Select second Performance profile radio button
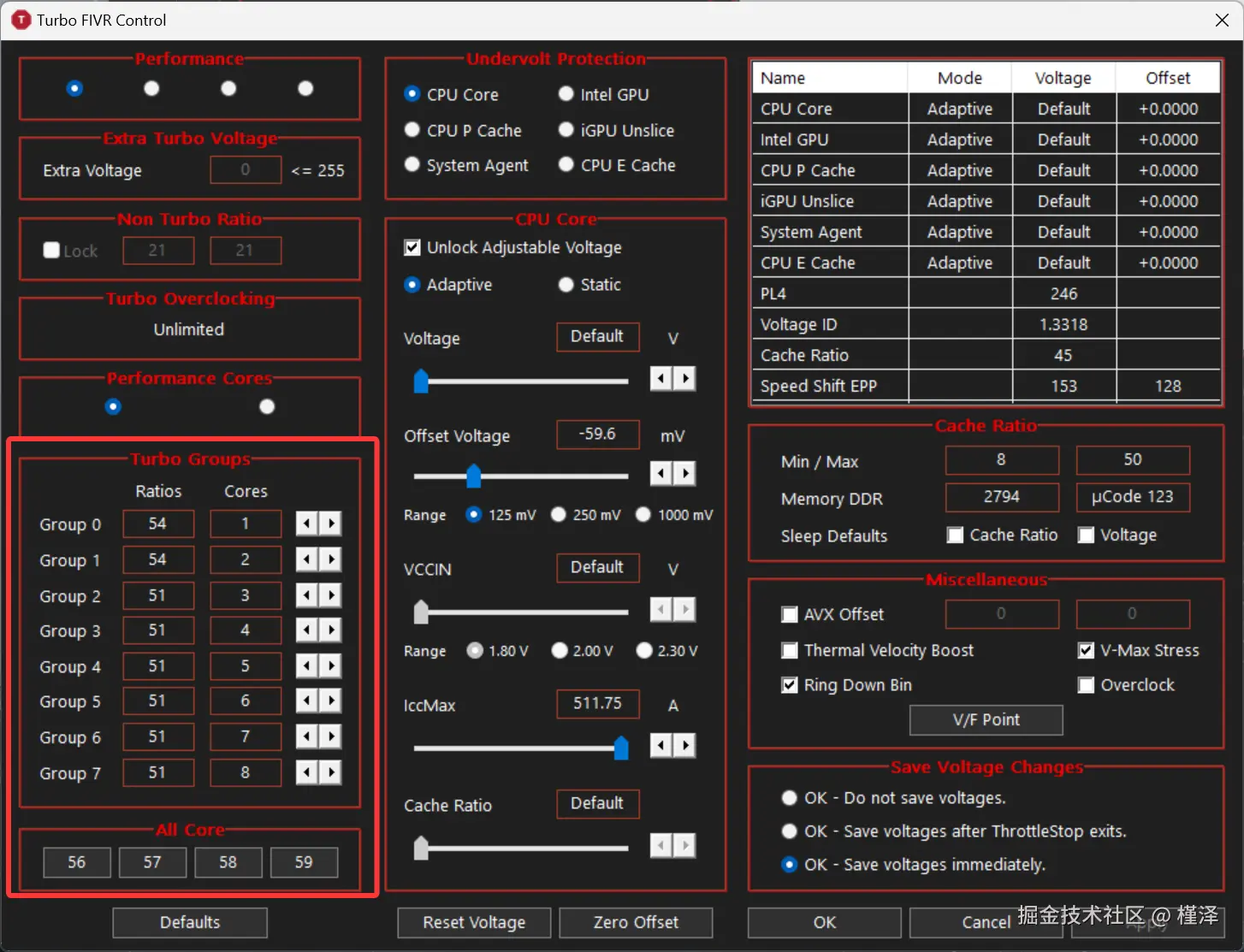Image resolution: width=1244 pixels, height=952 pixels. point(151,88)
